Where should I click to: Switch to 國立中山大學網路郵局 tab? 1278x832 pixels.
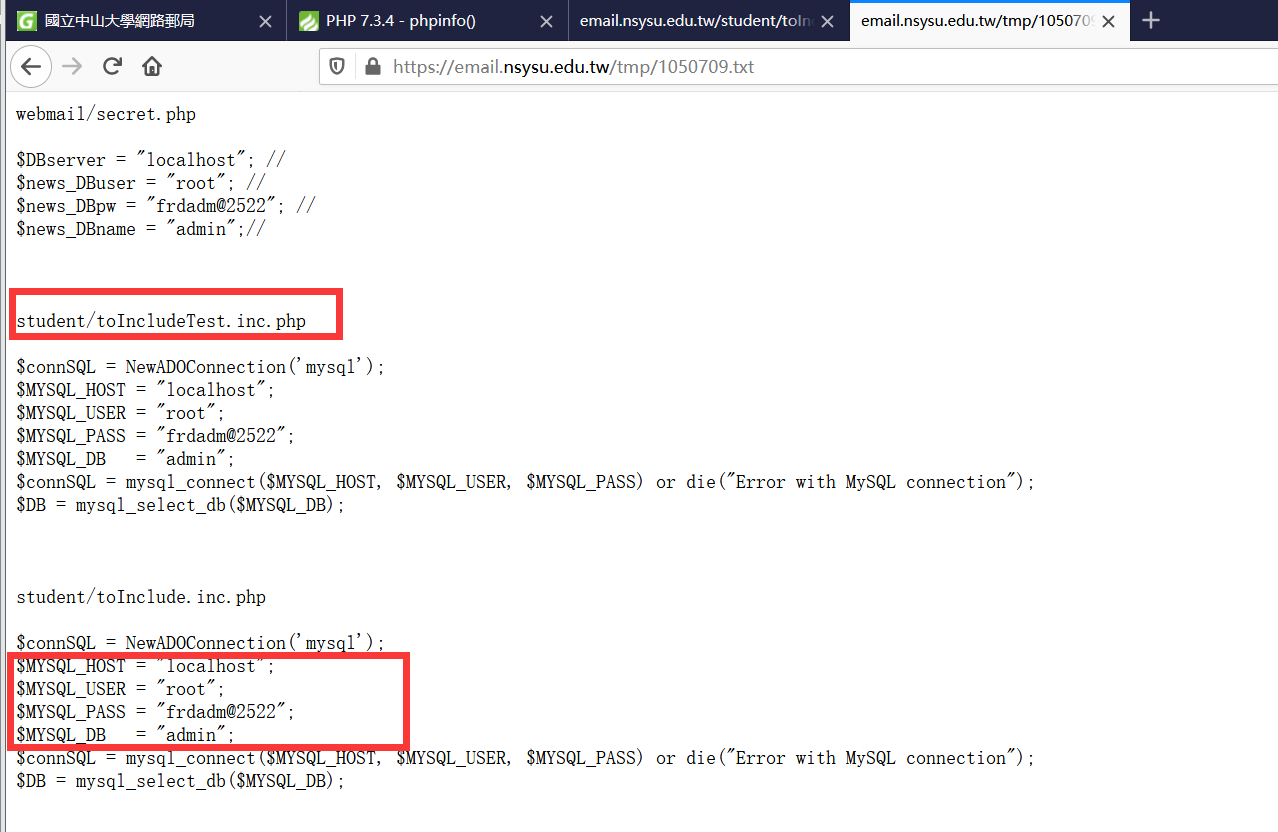pos(146,20)
